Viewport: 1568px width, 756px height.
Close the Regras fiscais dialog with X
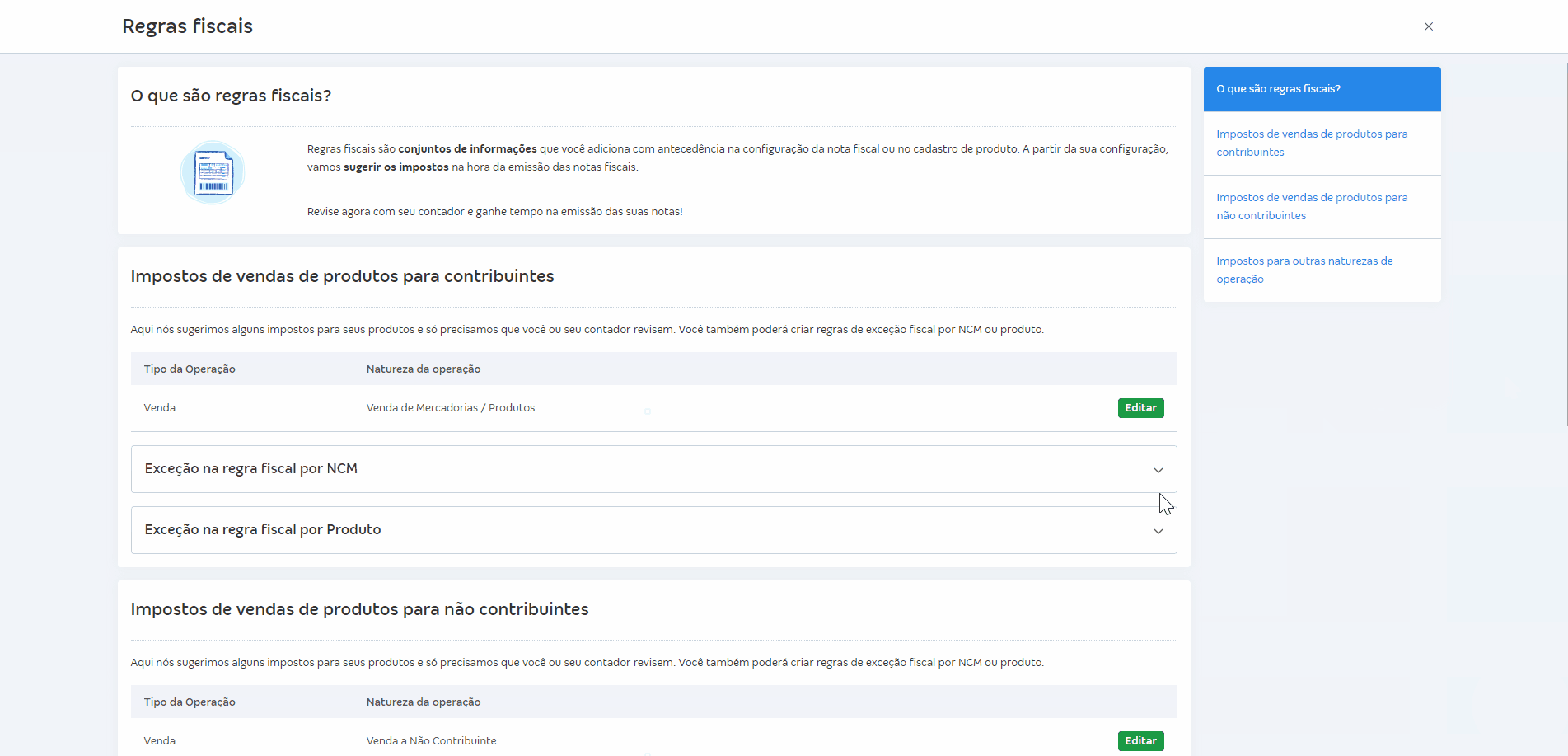pos(1428,26)
